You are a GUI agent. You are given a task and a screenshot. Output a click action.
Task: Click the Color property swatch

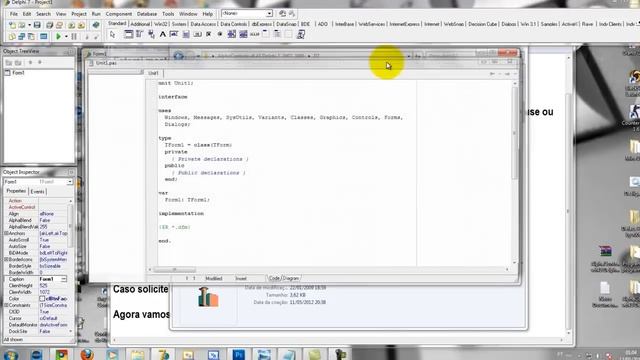(x=42, y=298)
